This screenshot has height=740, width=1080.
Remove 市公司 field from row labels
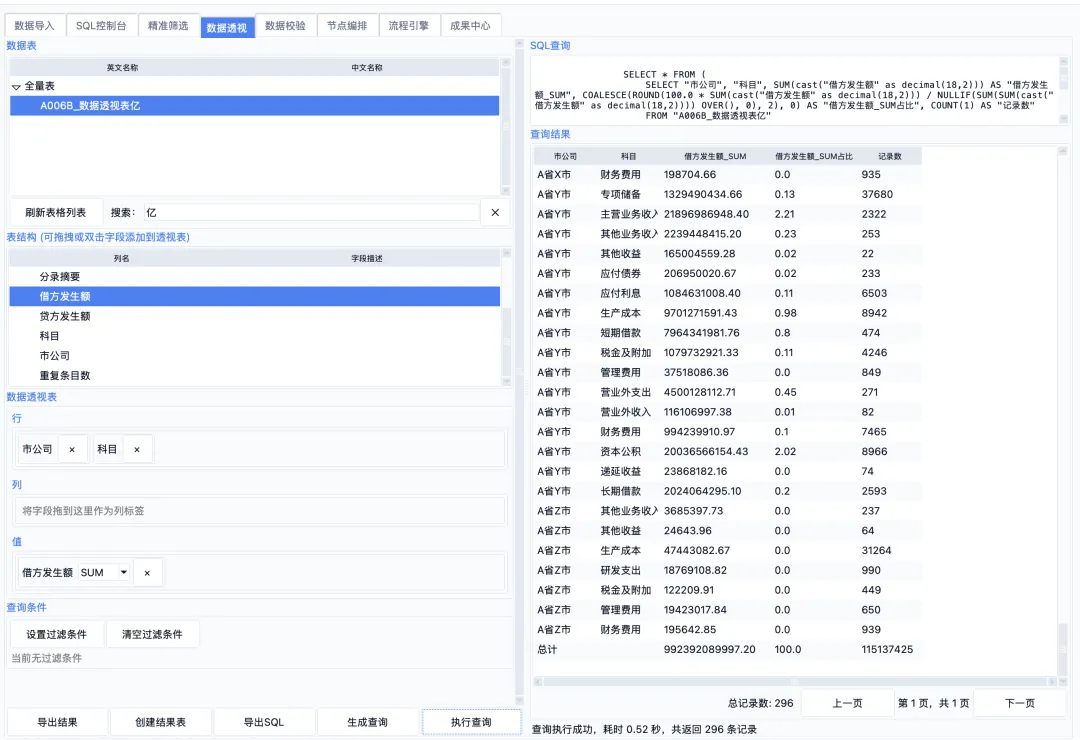click(x=72, y=449)
